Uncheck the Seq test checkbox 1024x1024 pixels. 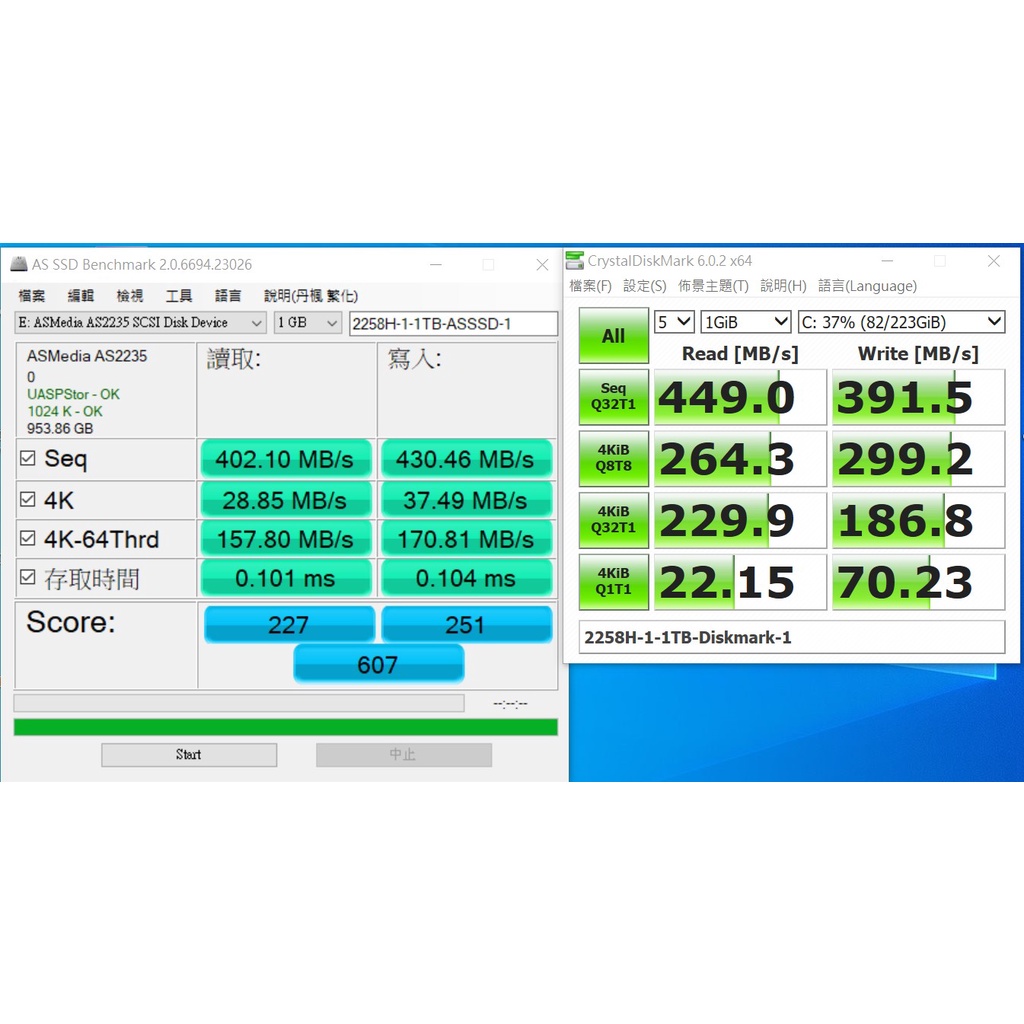(x=28, y=459)
